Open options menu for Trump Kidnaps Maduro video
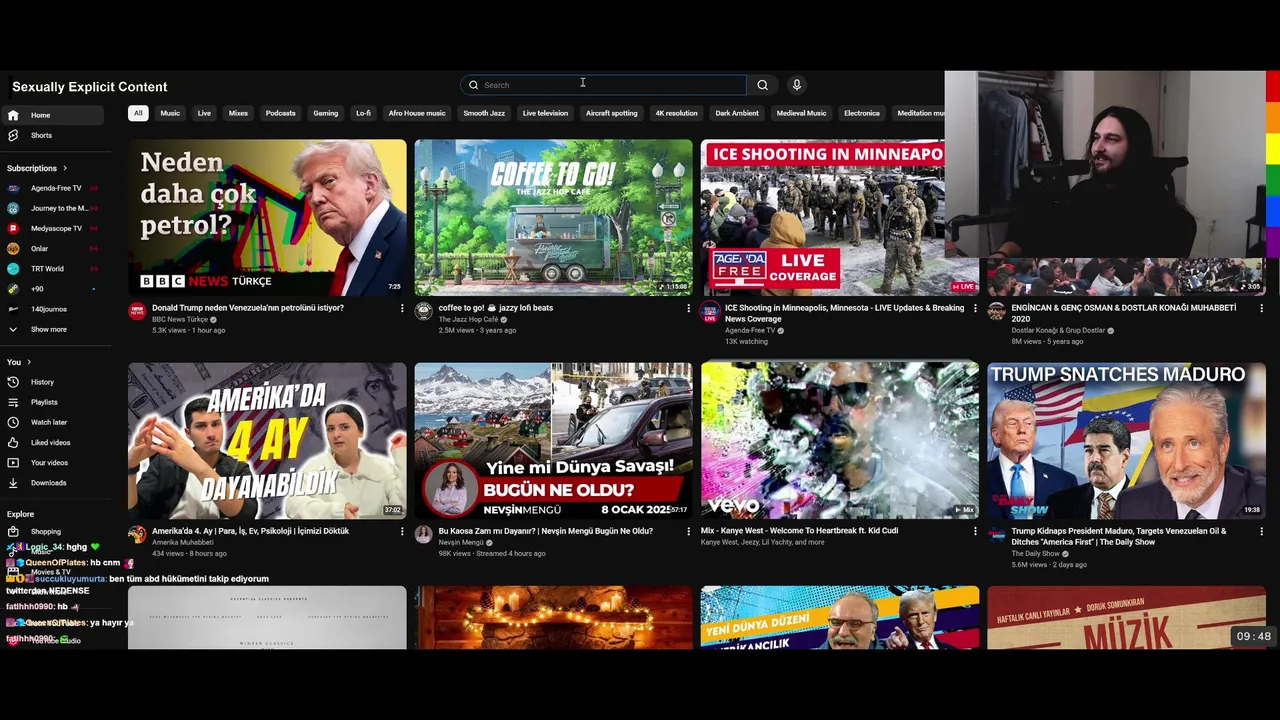Screen dimensions: 1280x720 (1261, 531)
